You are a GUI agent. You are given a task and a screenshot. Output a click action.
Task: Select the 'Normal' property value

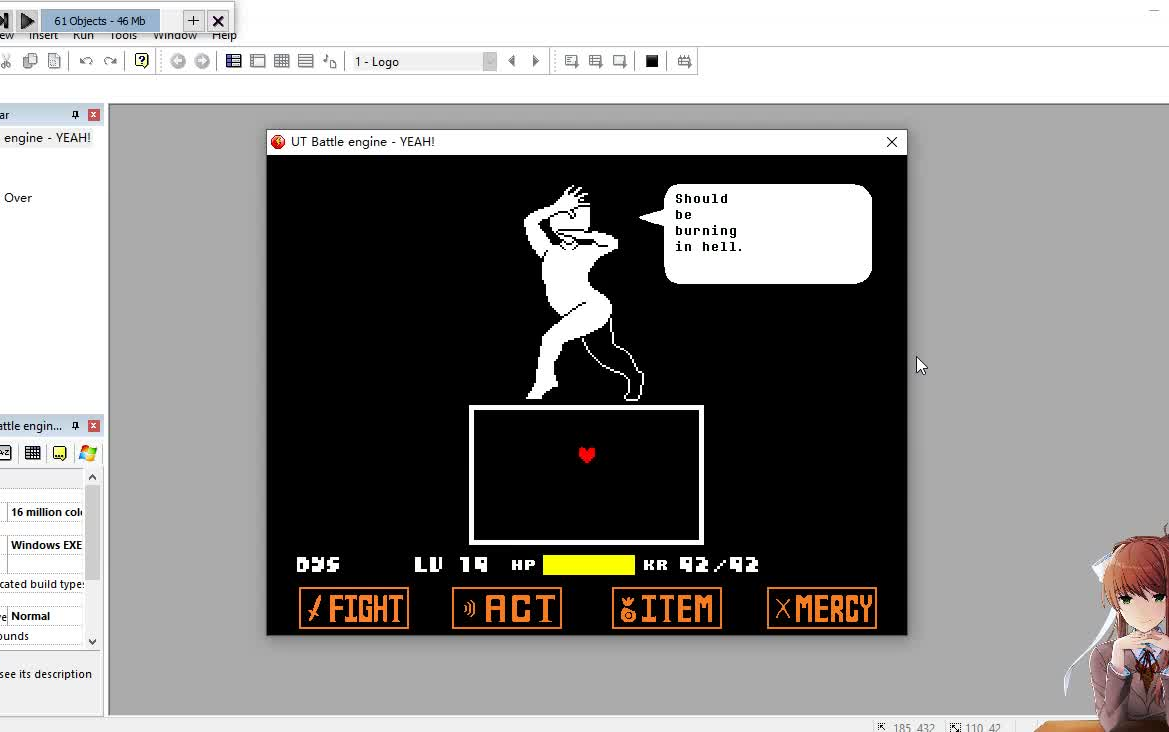[x=31, y=616]
